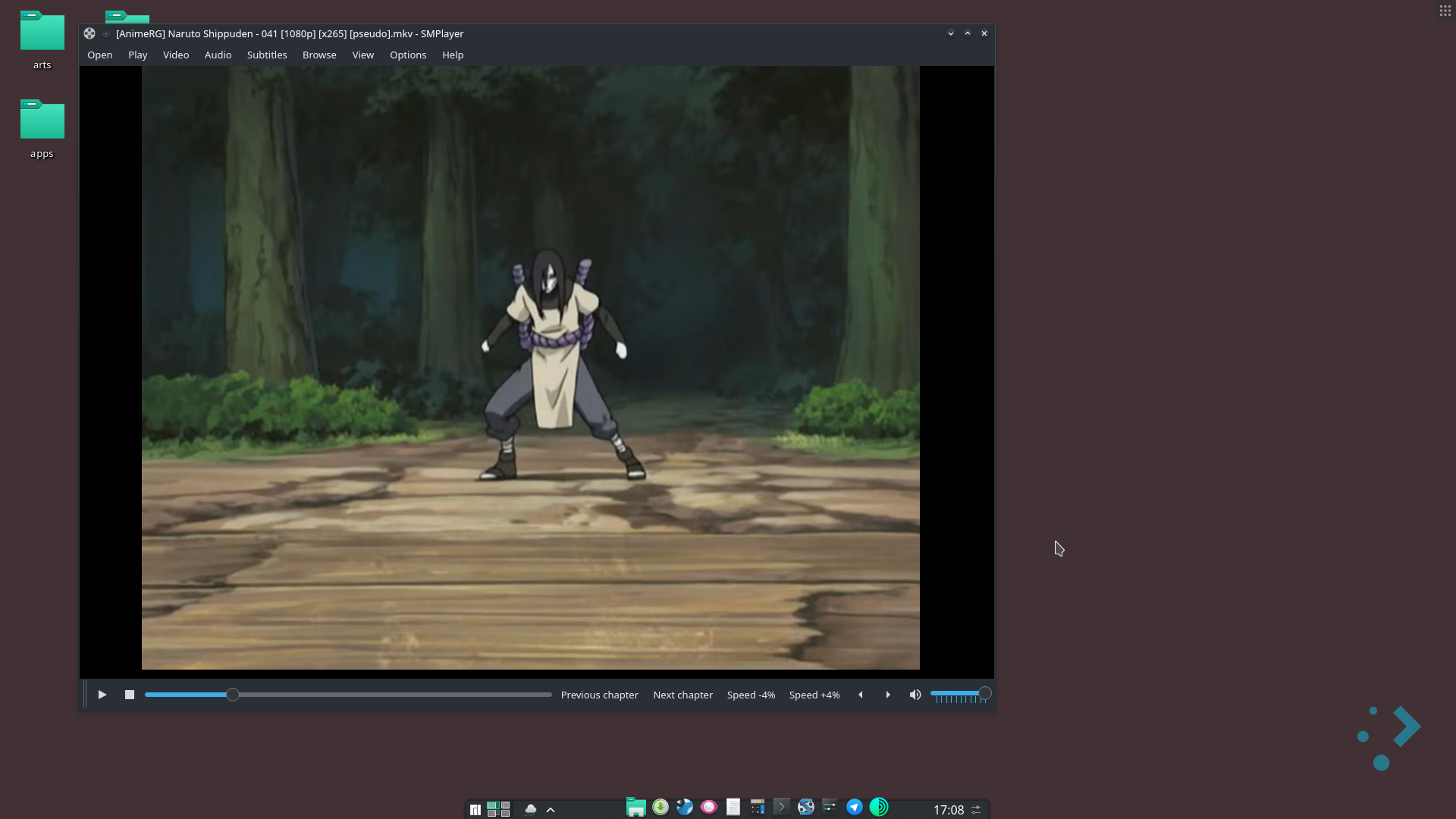Open system settings sliders icon in taskbar

pyautogui.click(x=830, y=808)
